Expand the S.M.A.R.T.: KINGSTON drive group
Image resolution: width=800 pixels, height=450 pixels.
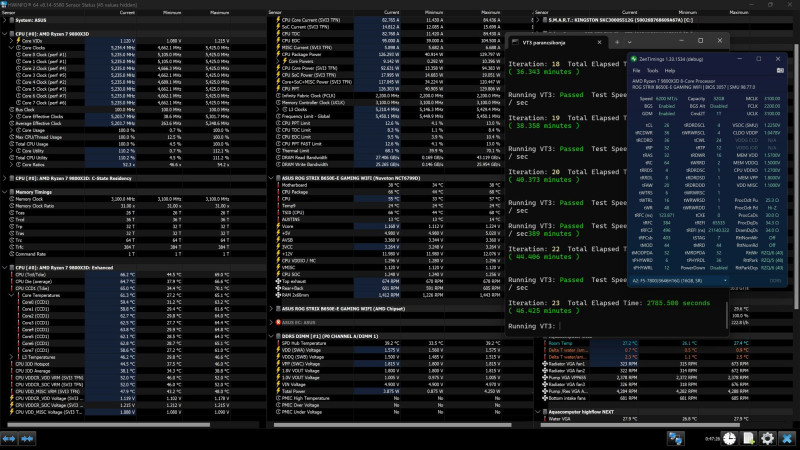538,20
